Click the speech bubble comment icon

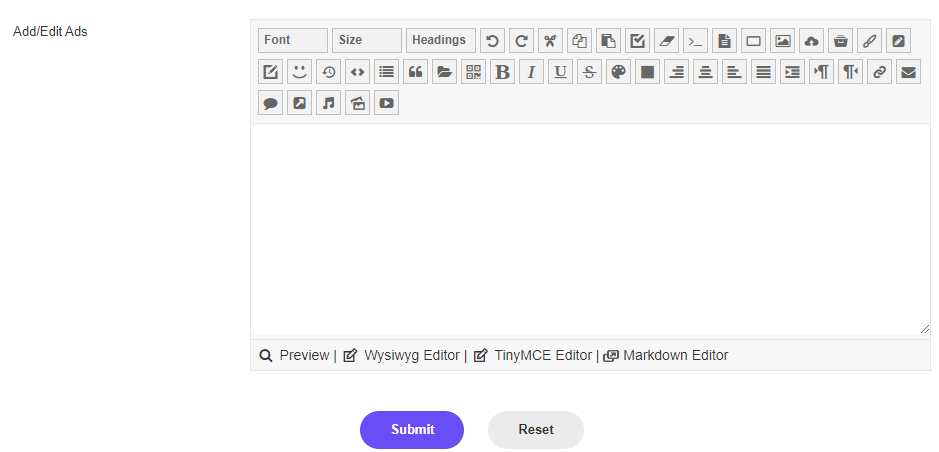point(271,103)
